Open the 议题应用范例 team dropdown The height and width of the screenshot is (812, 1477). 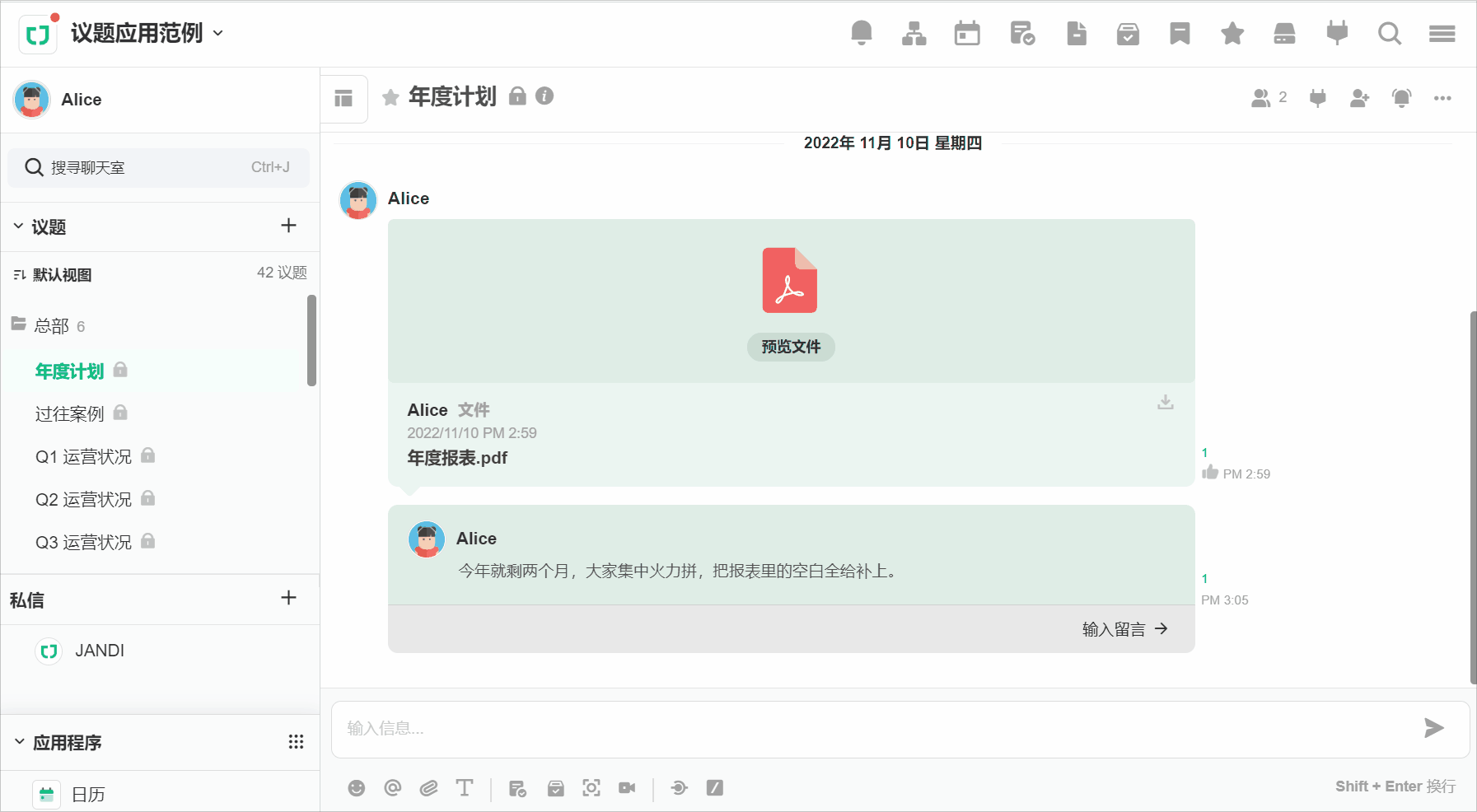pos(218,33)
